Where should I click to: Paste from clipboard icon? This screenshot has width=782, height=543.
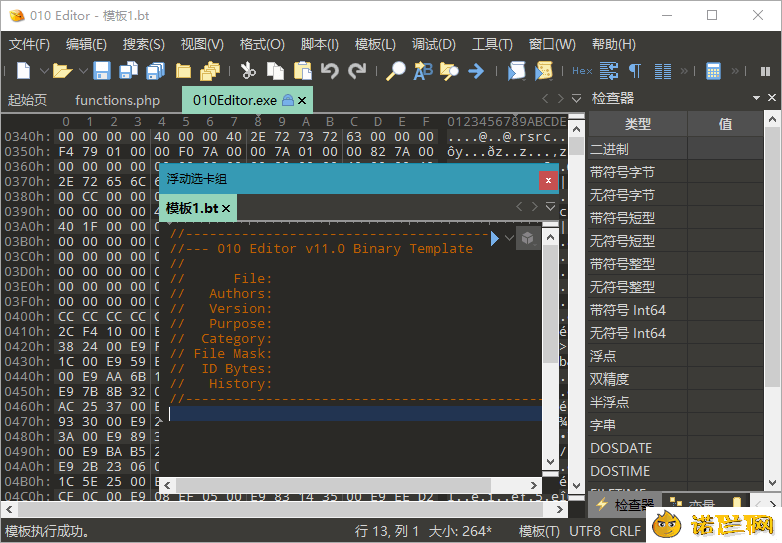pos(302,71)
